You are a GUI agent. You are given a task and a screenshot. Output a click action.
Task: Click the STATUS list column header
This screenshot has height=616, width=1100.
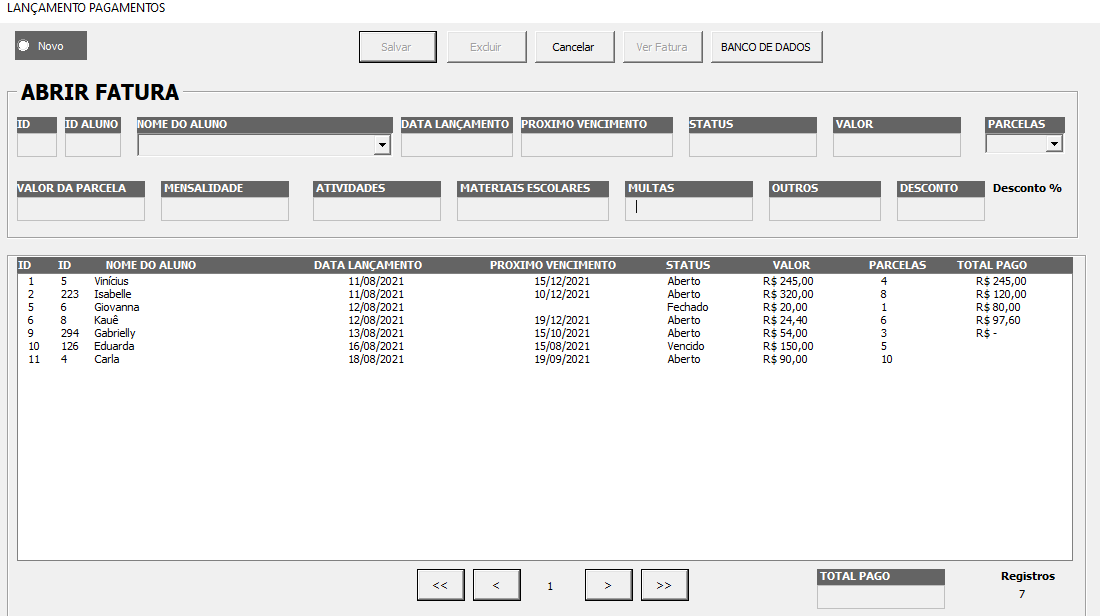(688, 265)
